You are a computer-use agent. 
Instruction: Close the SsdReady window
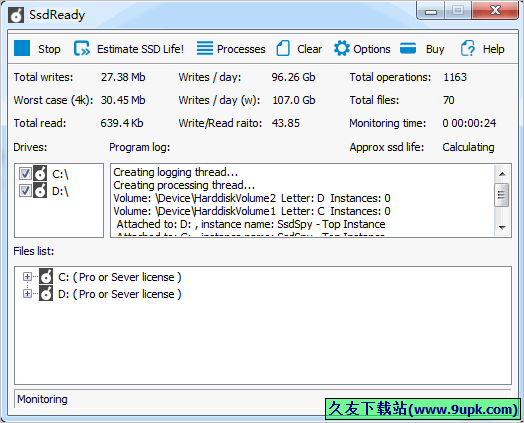click(495, 11)
